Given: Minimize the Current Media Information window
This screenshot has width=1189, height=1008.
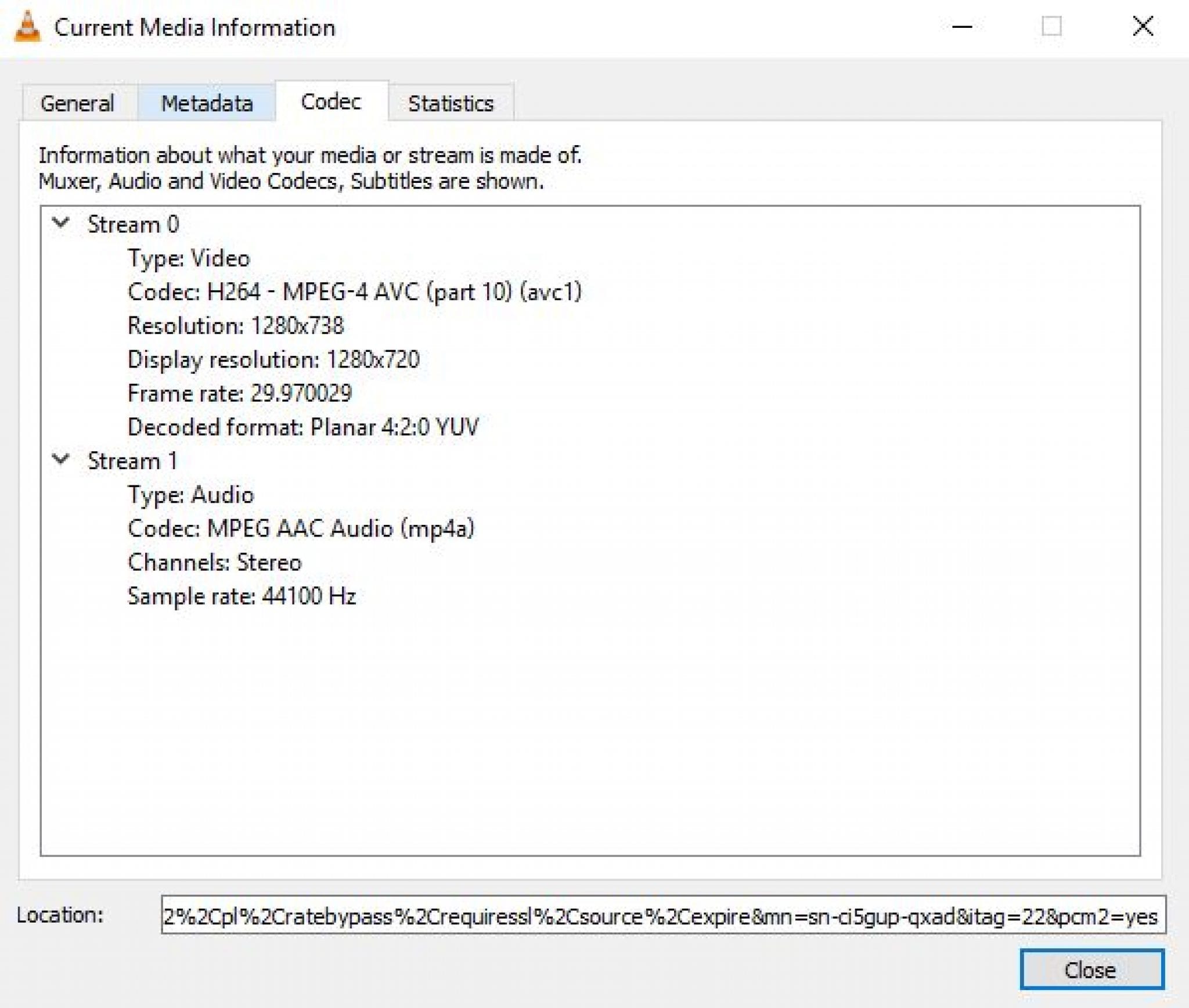Looking at the screenshot, I should coord(962,27).
